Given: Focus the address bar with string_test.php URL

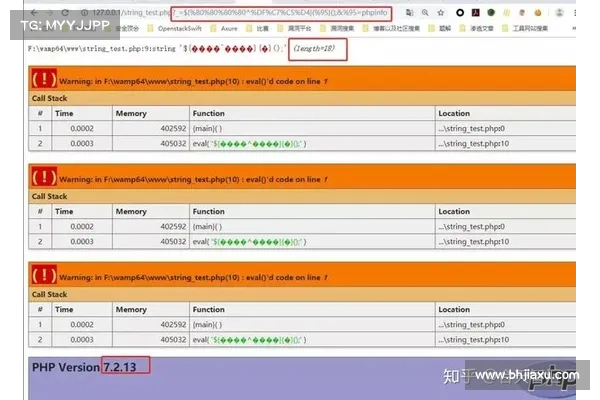Looking at the screenshot, I should tap(240, 13).
